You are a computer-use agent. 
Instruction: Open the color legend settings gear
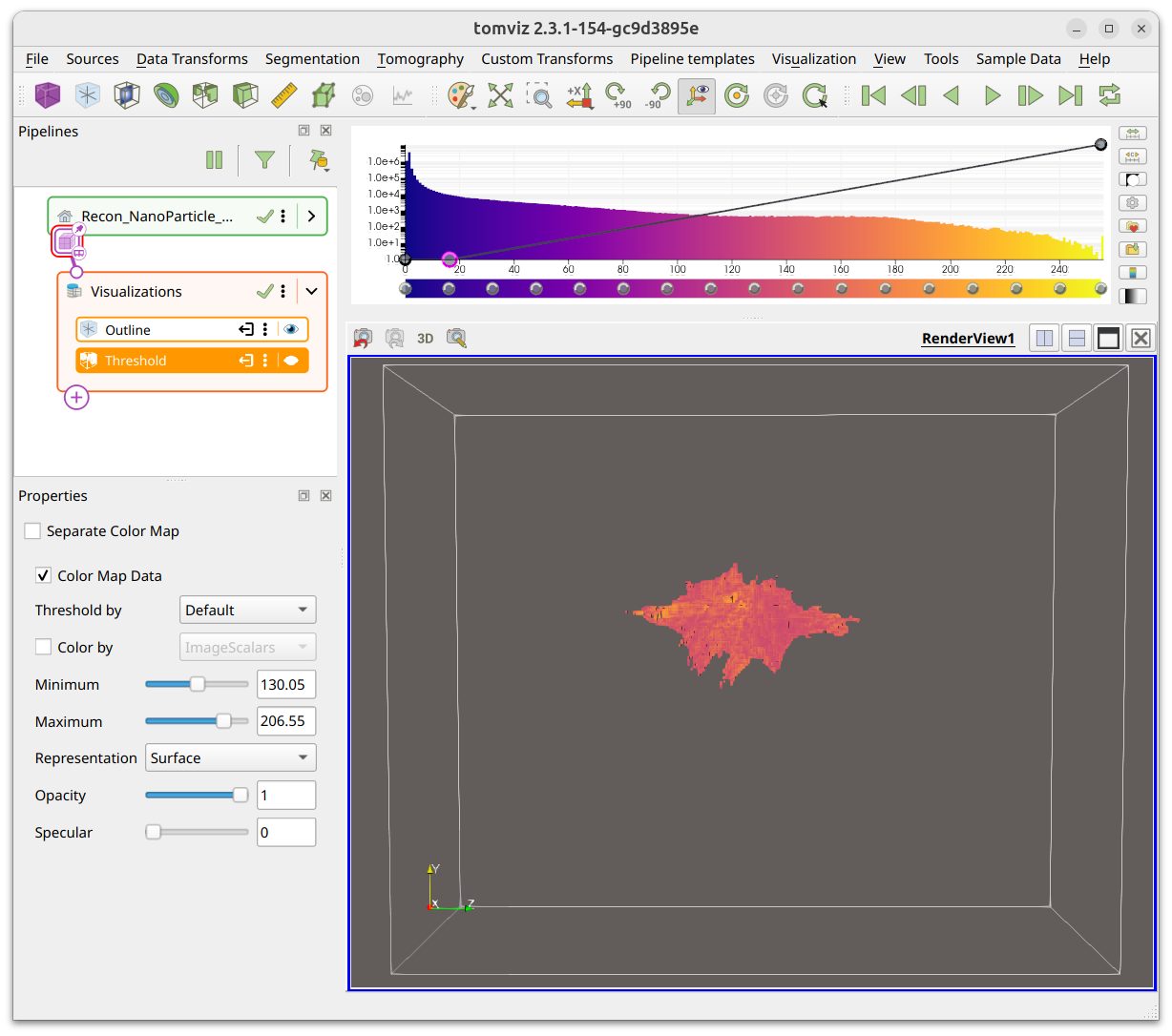click(x=1133, y=203)
